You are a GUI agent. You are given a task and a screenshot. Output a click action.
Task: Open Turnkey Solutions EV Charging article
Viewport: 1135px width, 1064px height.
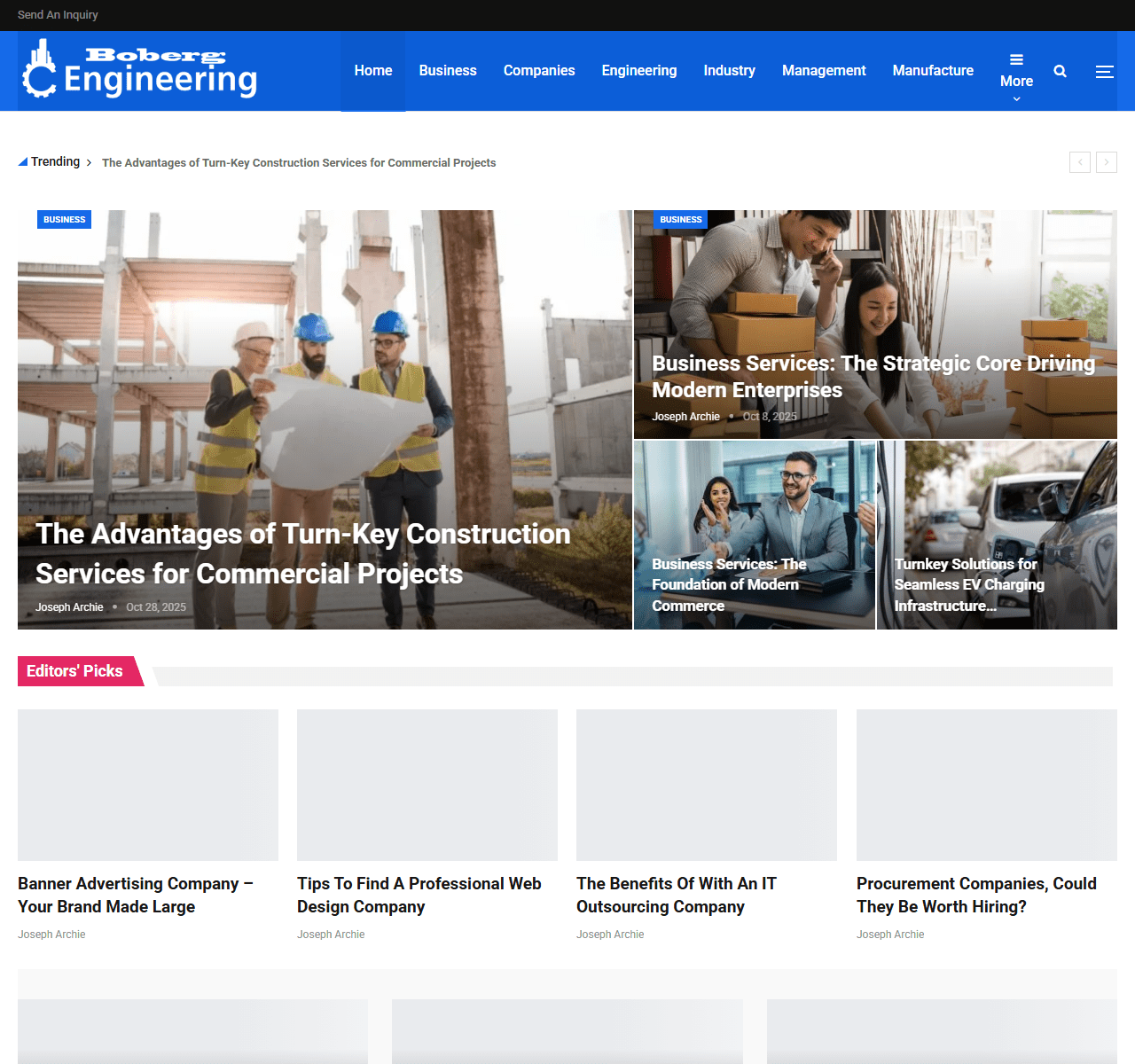point(968,585)
